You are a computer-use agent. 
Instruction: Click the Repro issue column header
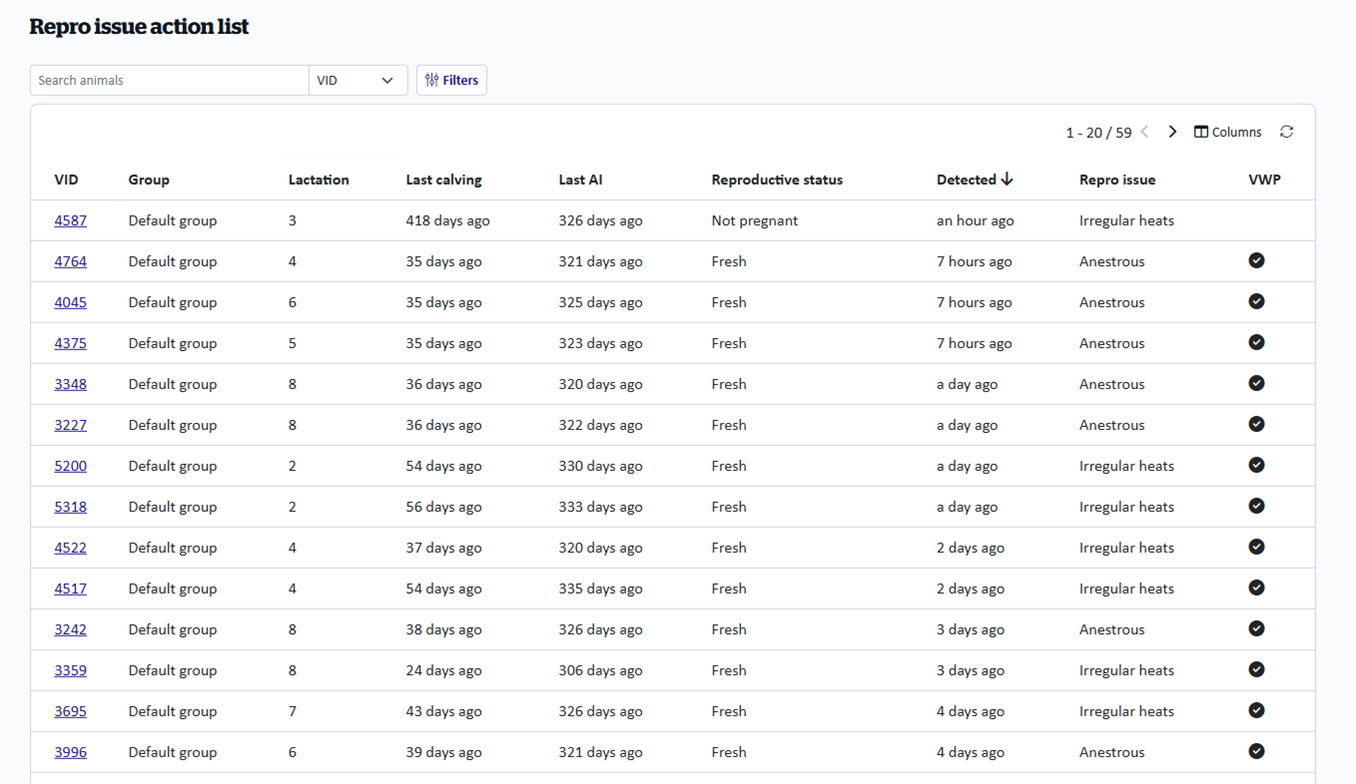1117,179
